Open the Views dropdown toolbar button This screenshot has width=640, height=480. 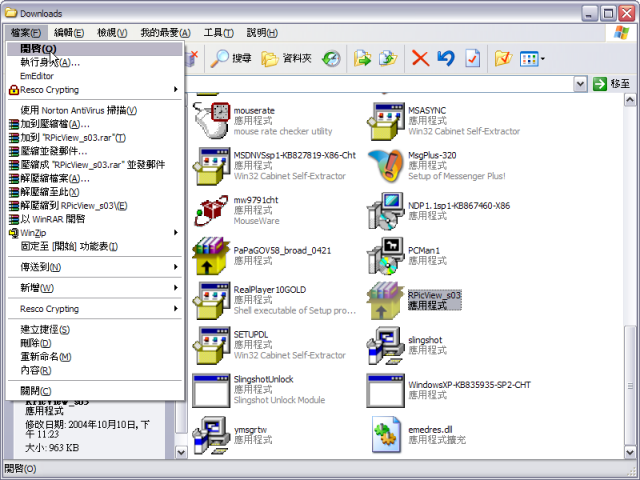coord(532,59)
